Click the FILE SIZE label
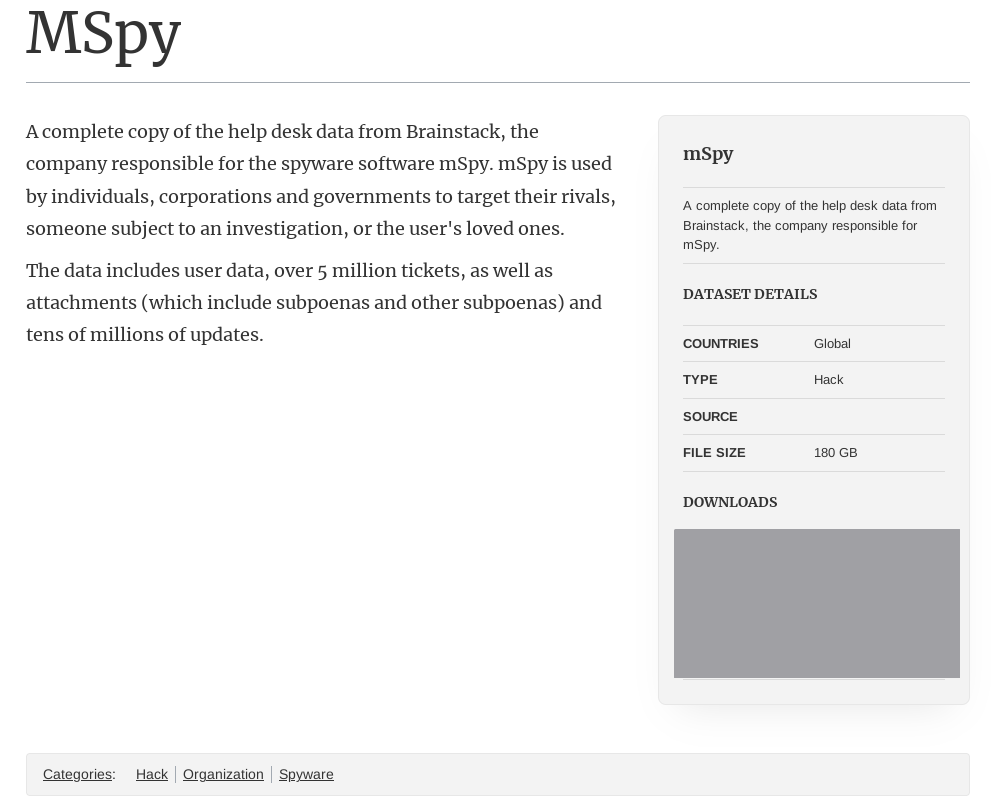Image resolution: width=991 pixels, height=805 pixels. pyautogui.click(x=714, y=452)
